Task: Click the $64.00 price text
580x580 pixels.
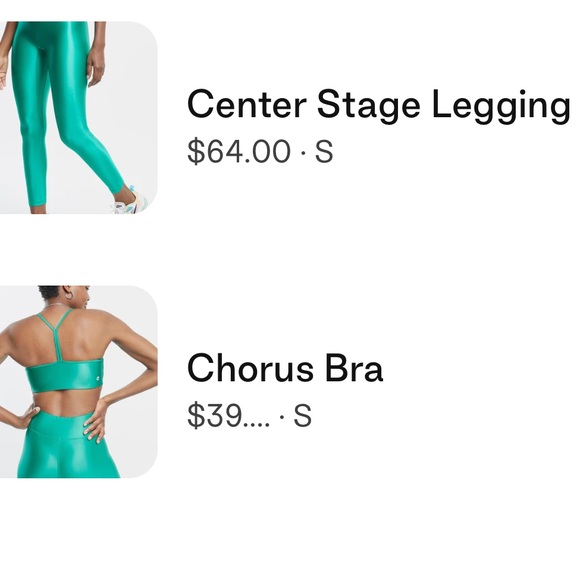Action: 239,151
